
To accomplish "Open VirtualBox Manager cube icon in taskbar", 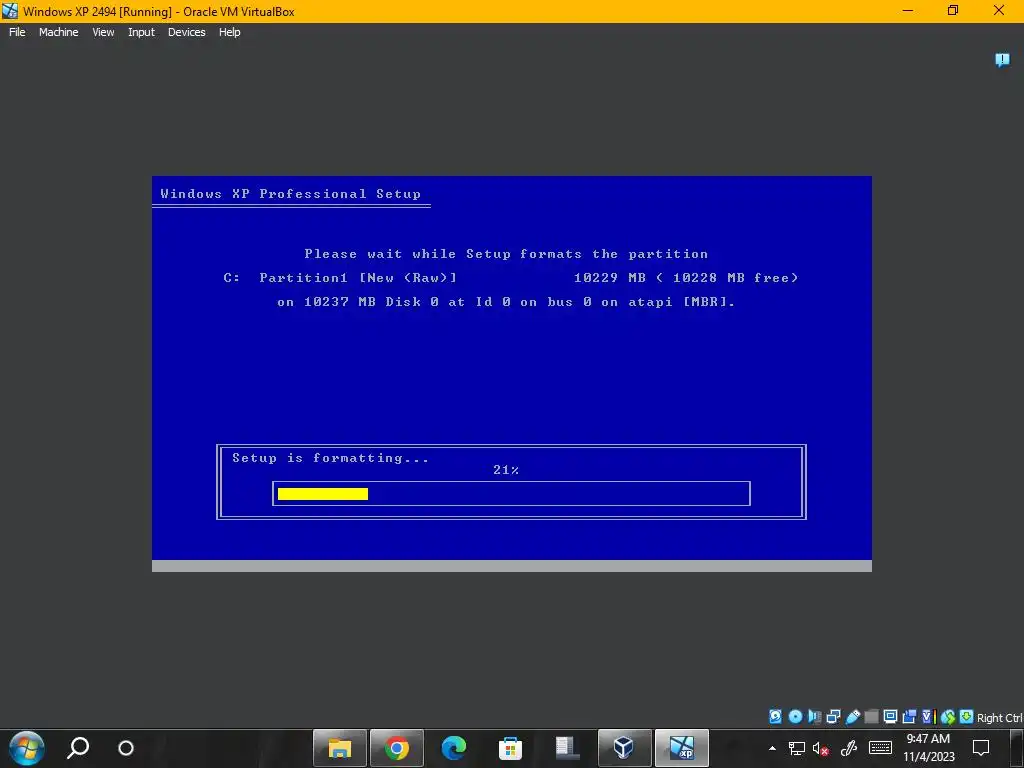I will (624, 748).
